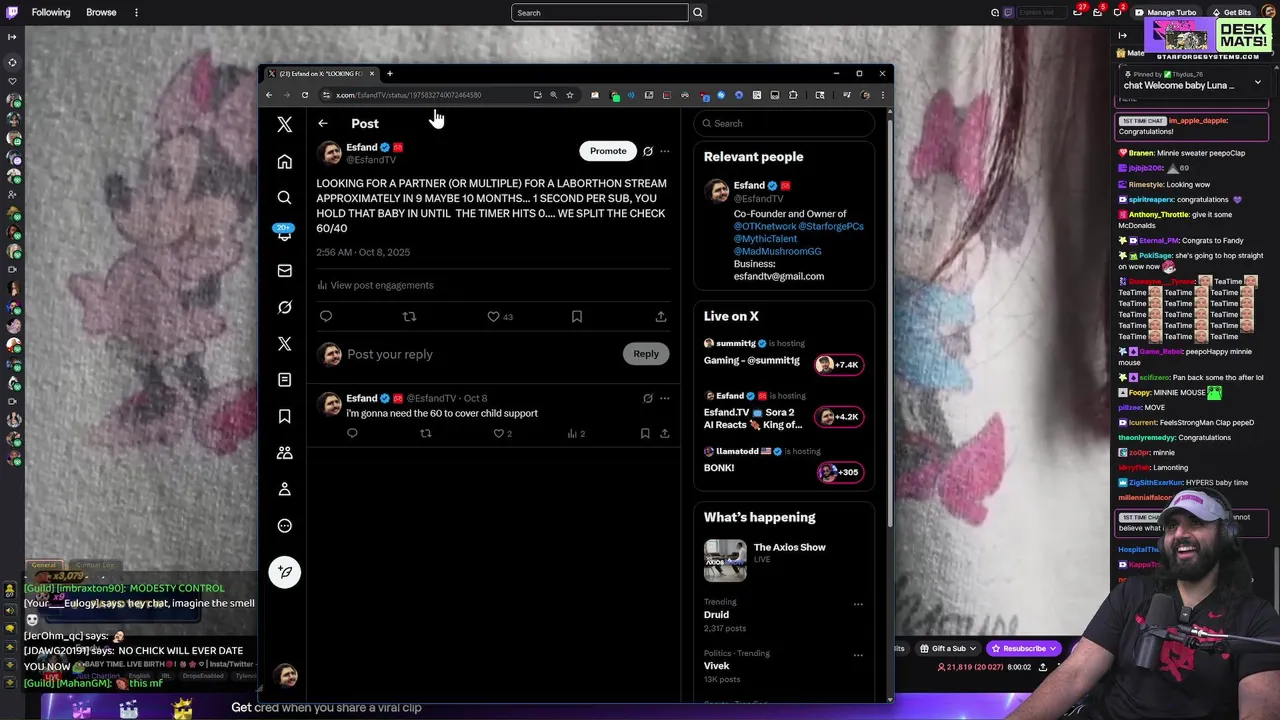Click the Promote button
The image size is (1280, 720).
point(608,151)
